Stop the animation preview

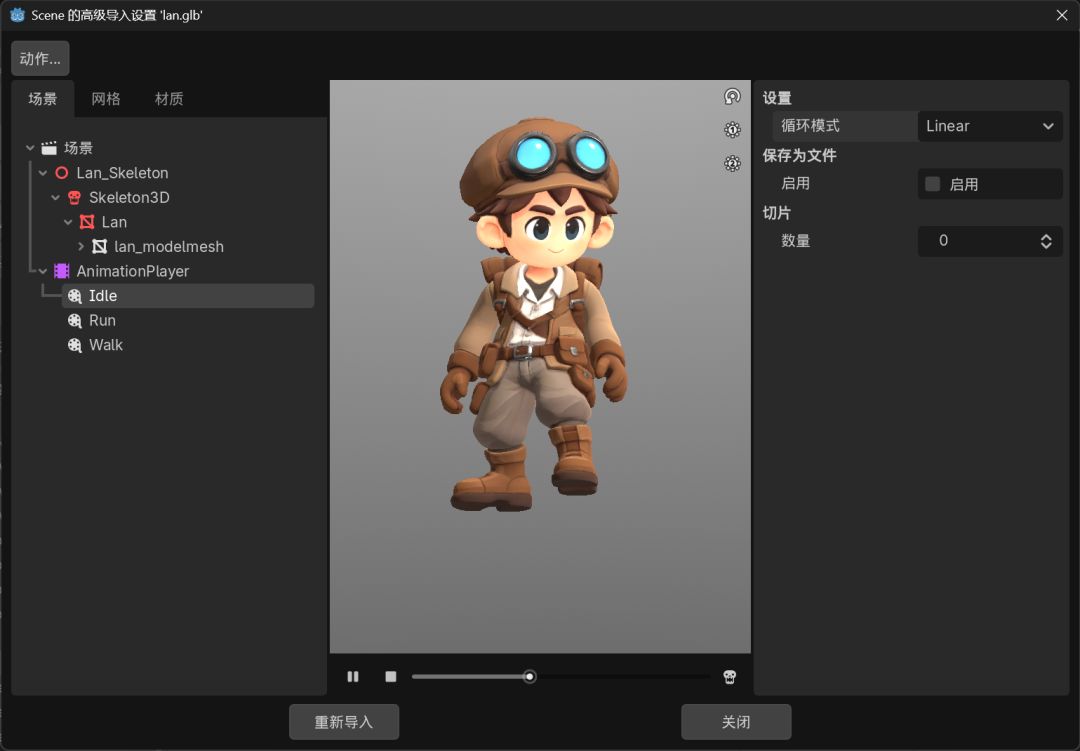click(391, 677)
